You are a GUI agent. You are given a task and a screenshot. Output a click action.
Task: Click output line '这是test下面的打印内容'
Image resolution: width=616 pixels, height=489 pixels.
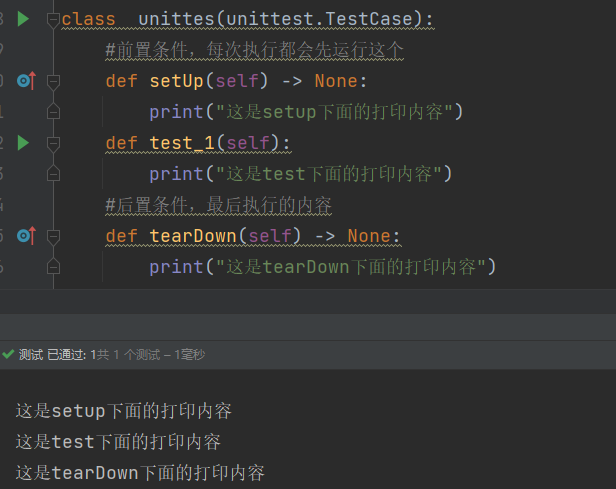point(118,442)
